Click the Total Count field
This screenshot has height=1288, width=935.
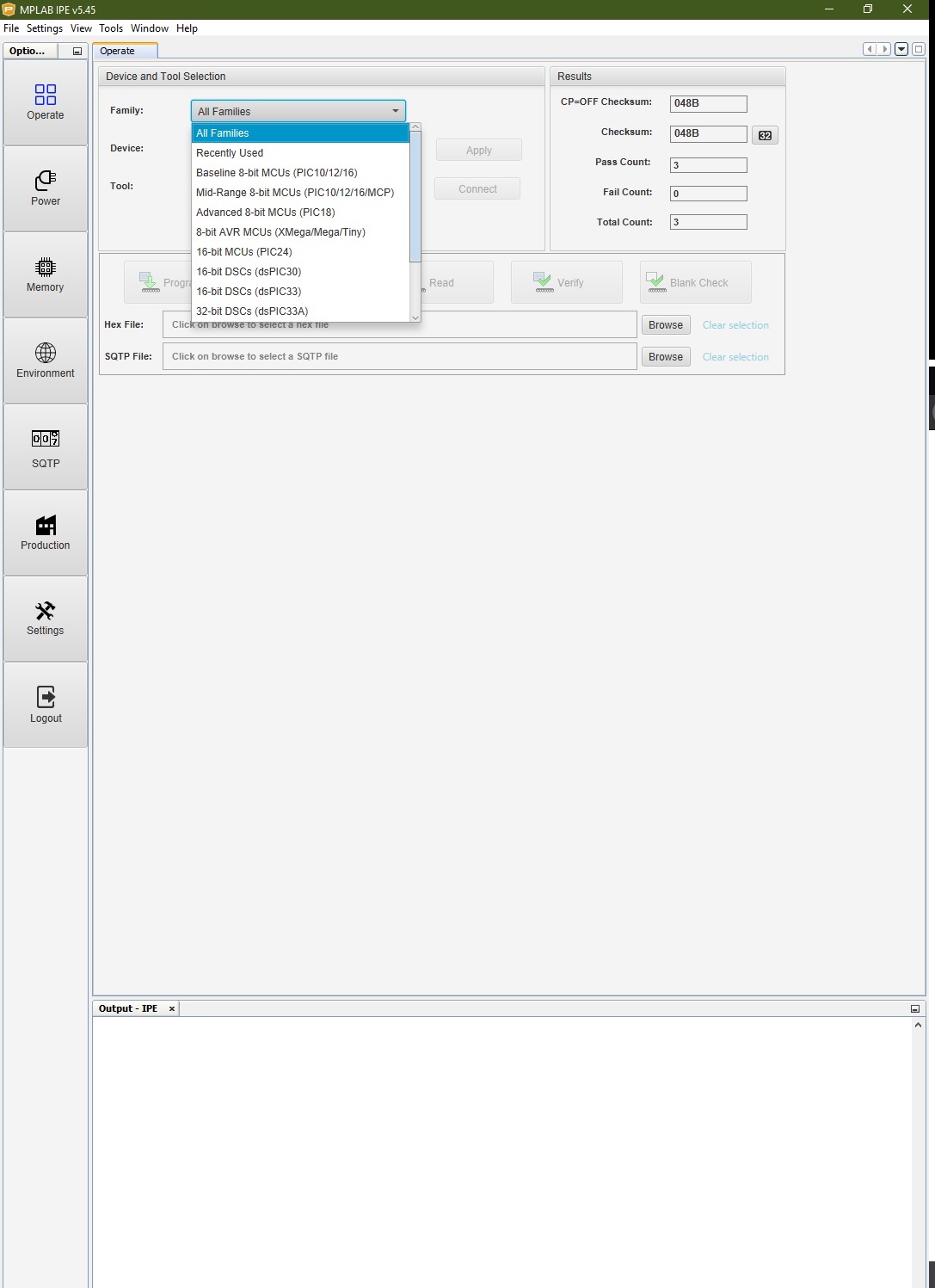[709, 222]
